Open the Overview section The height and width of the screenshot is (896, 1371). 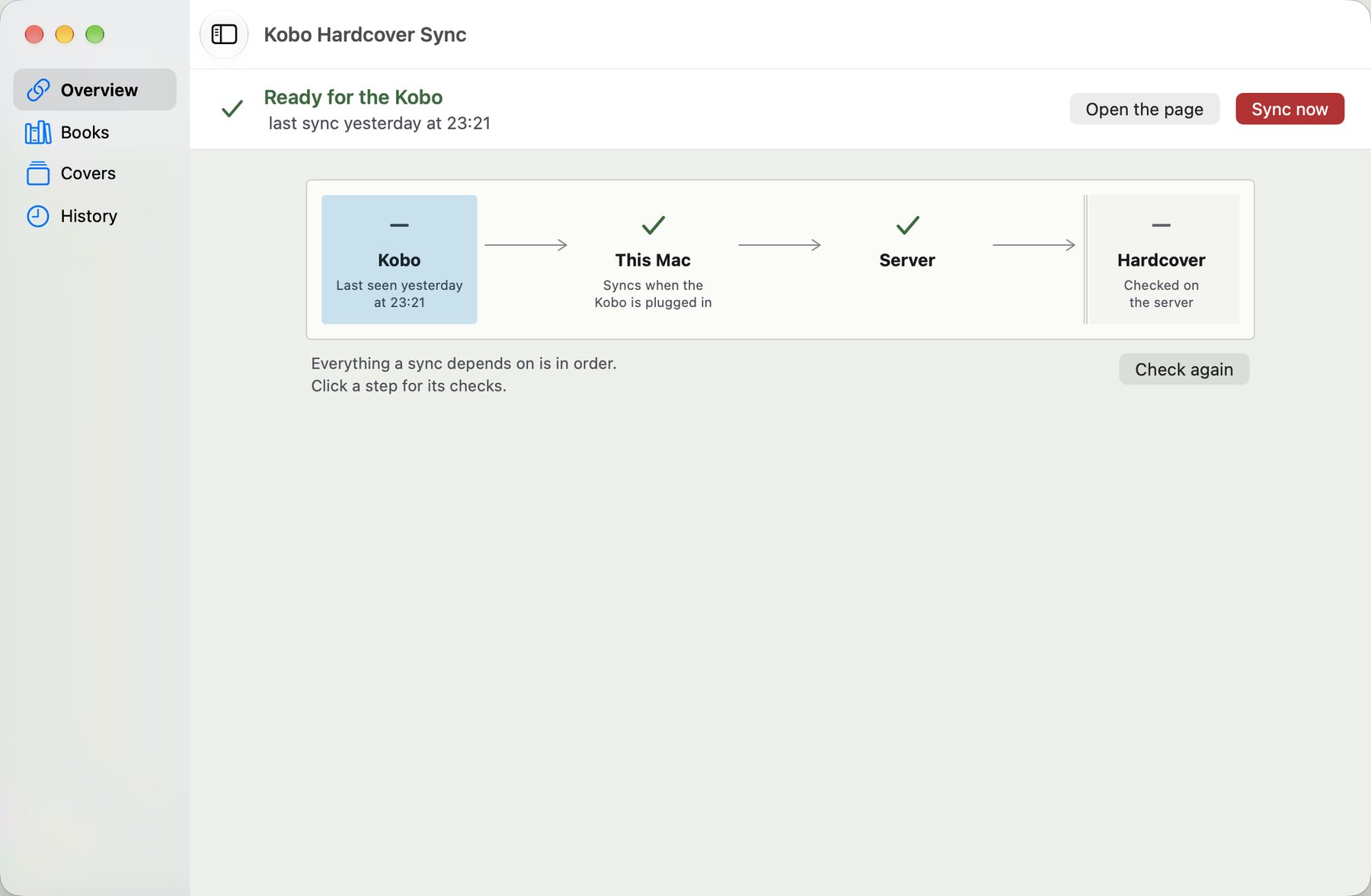pyautogui.click(x=94, y=90)
